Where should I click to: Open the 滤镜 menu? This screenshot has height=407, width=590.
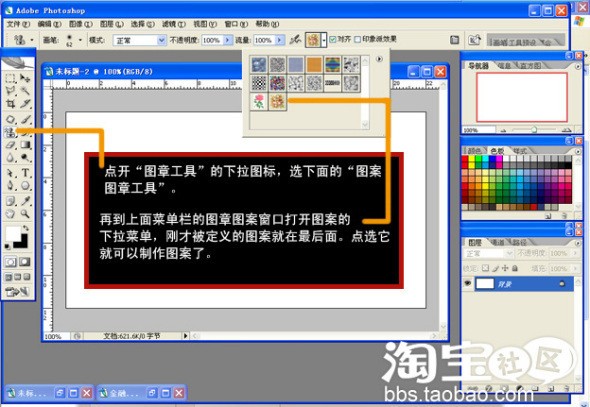[173, 24]
